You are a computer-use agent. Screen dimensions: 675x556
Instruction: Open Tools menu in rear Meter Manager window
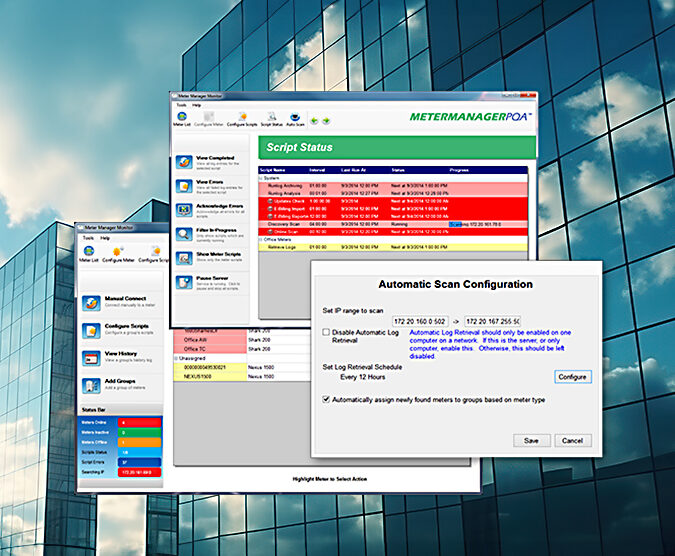coord(88,238)
